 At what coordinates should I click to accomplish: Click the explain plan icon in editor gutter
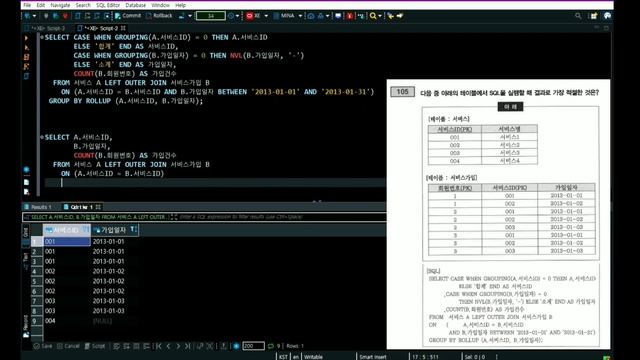pyautogui.click(x=27, y=66)
